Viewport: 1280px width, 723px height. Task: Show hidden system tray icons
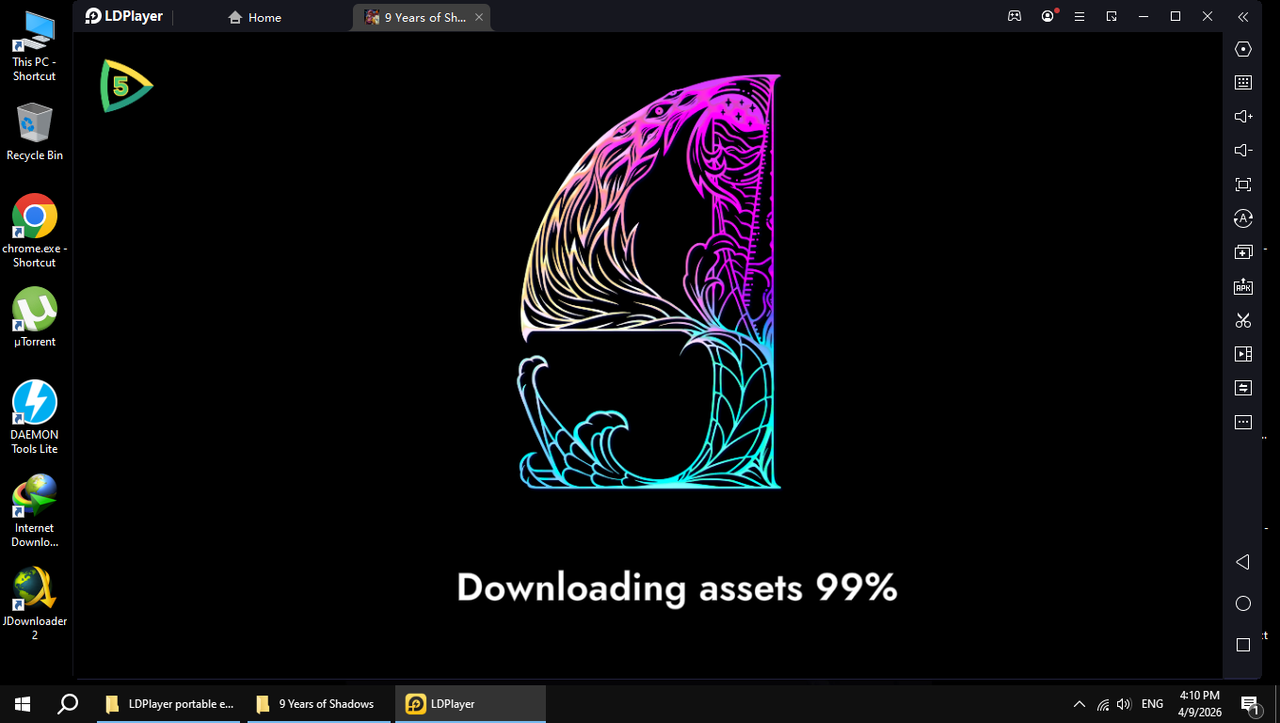coord(1079,704)
